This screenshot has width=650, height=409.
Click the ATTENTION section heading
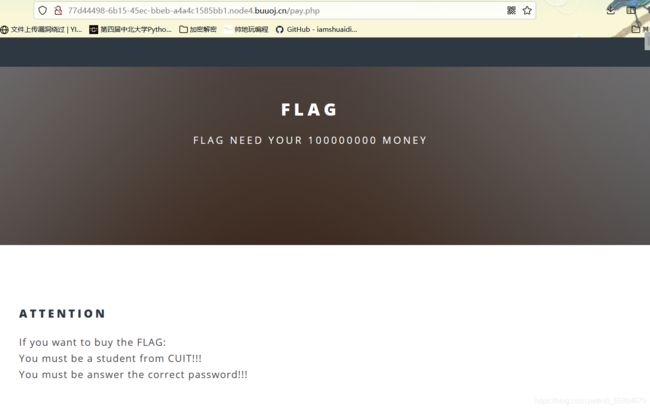click(62, 314)
